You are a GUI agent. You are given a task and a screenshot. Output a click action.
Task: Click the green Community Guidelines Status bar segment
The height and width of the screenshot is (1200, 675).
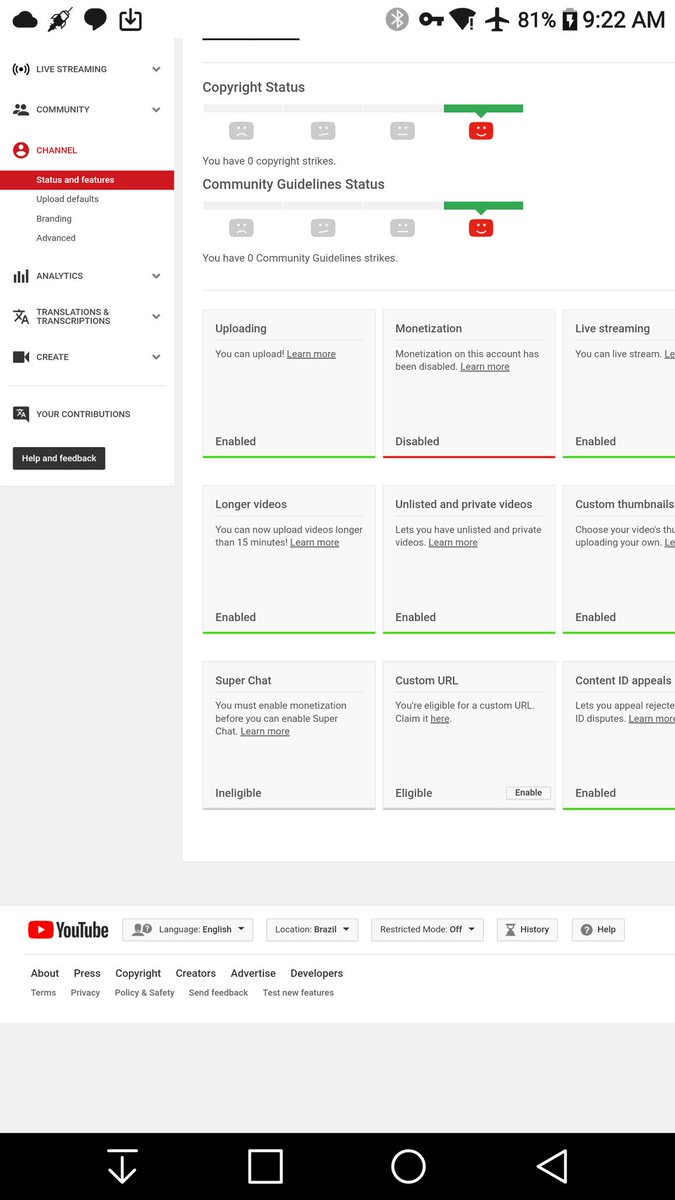(x=483, y=205)
